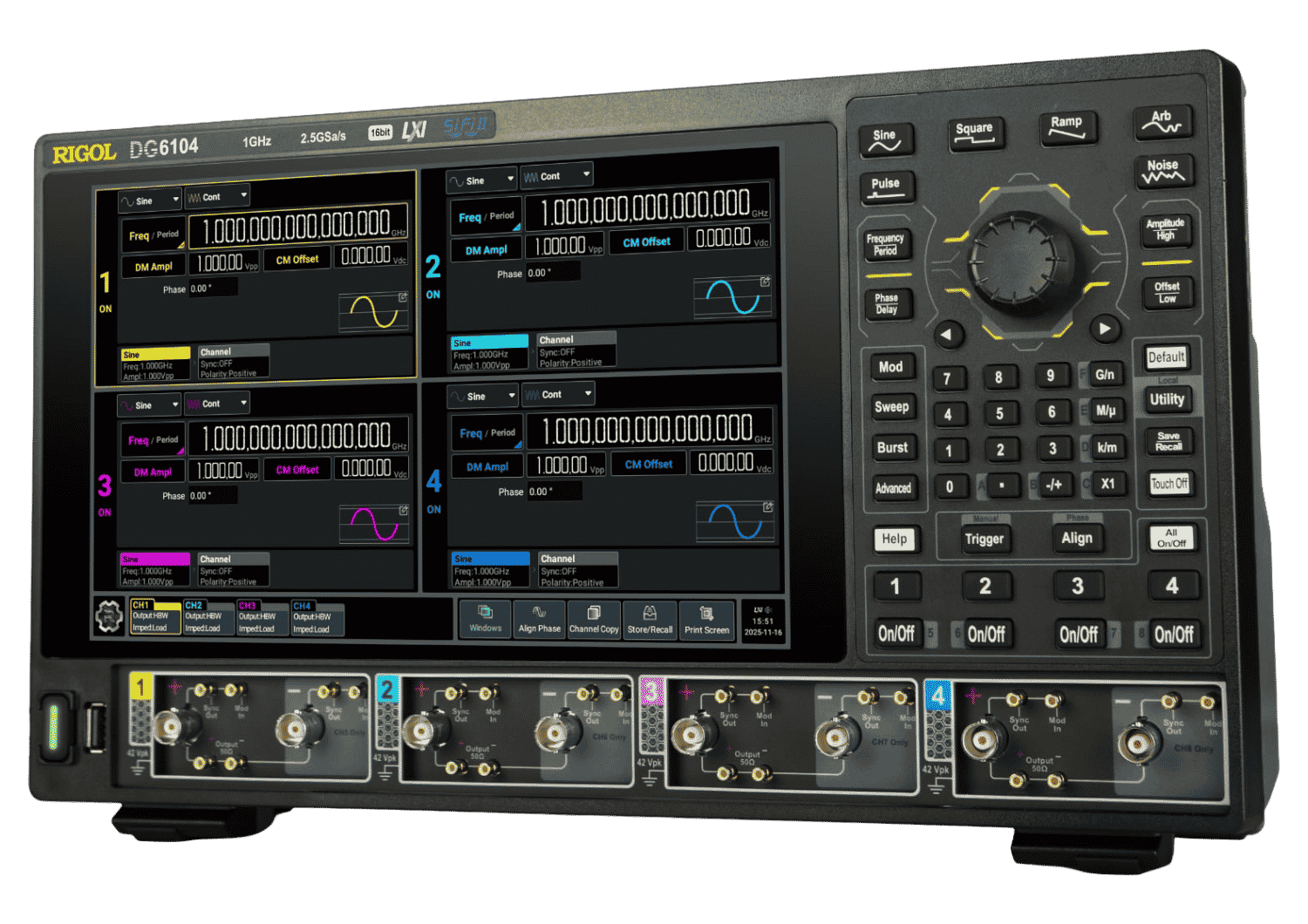Toggle channel 3 output On/Off key
1308x924 pixels.
pyautogui.click(x=1079, y=634)
